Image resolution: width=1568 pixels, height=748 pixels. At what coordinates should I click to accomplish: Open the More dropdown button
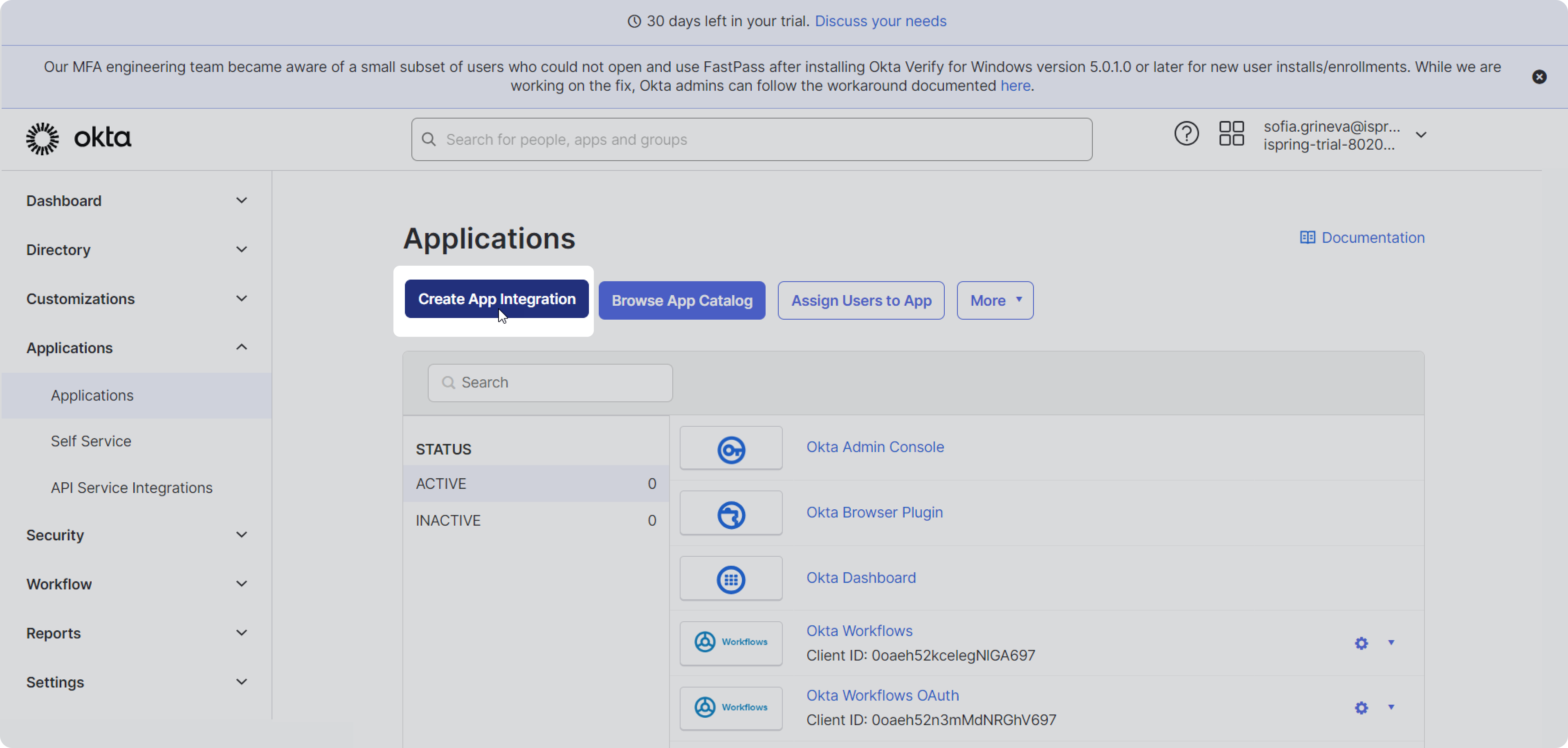[x=995, y=300]
